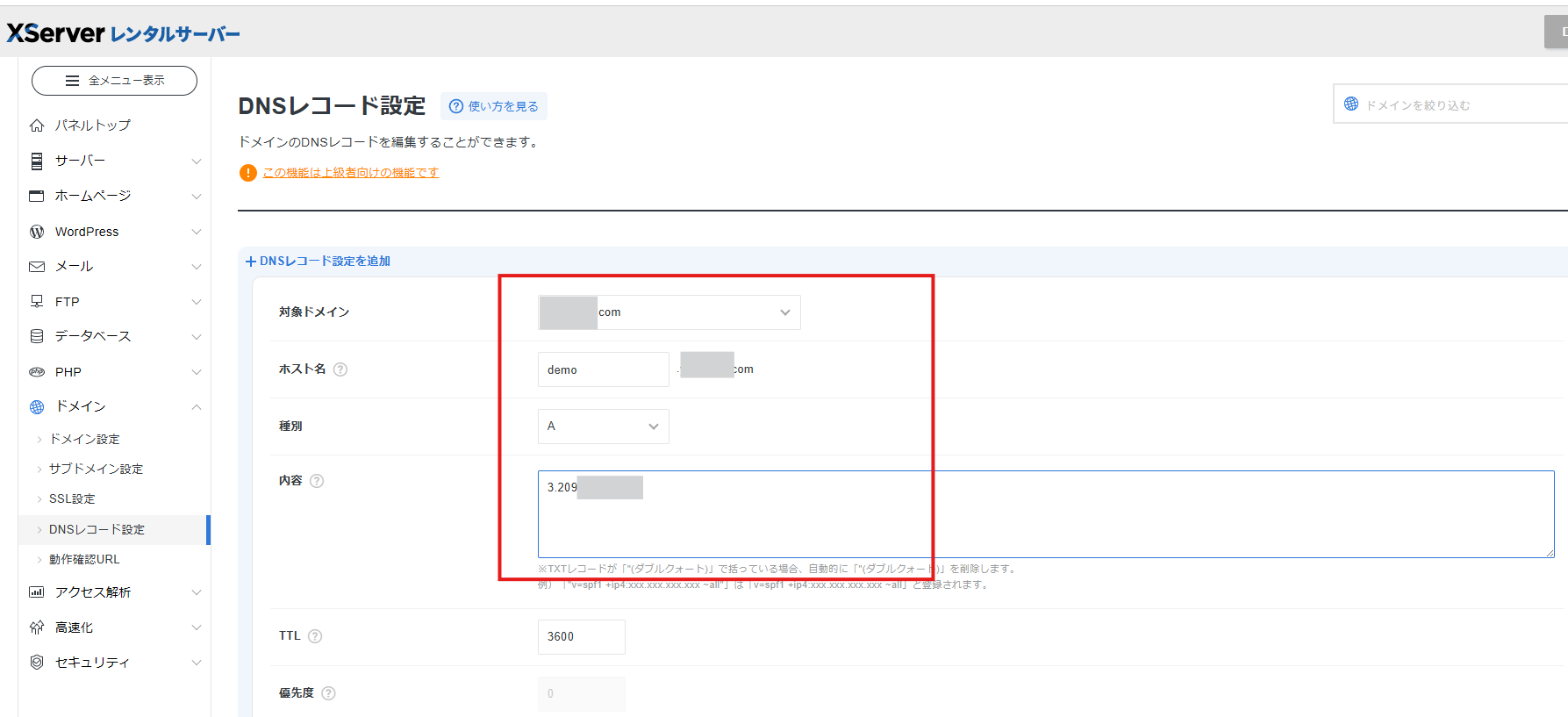The height and width of the screenshot is (717, 1568).
Task: Open the 対象ドメイン dropdown
Action: (669, 312)
